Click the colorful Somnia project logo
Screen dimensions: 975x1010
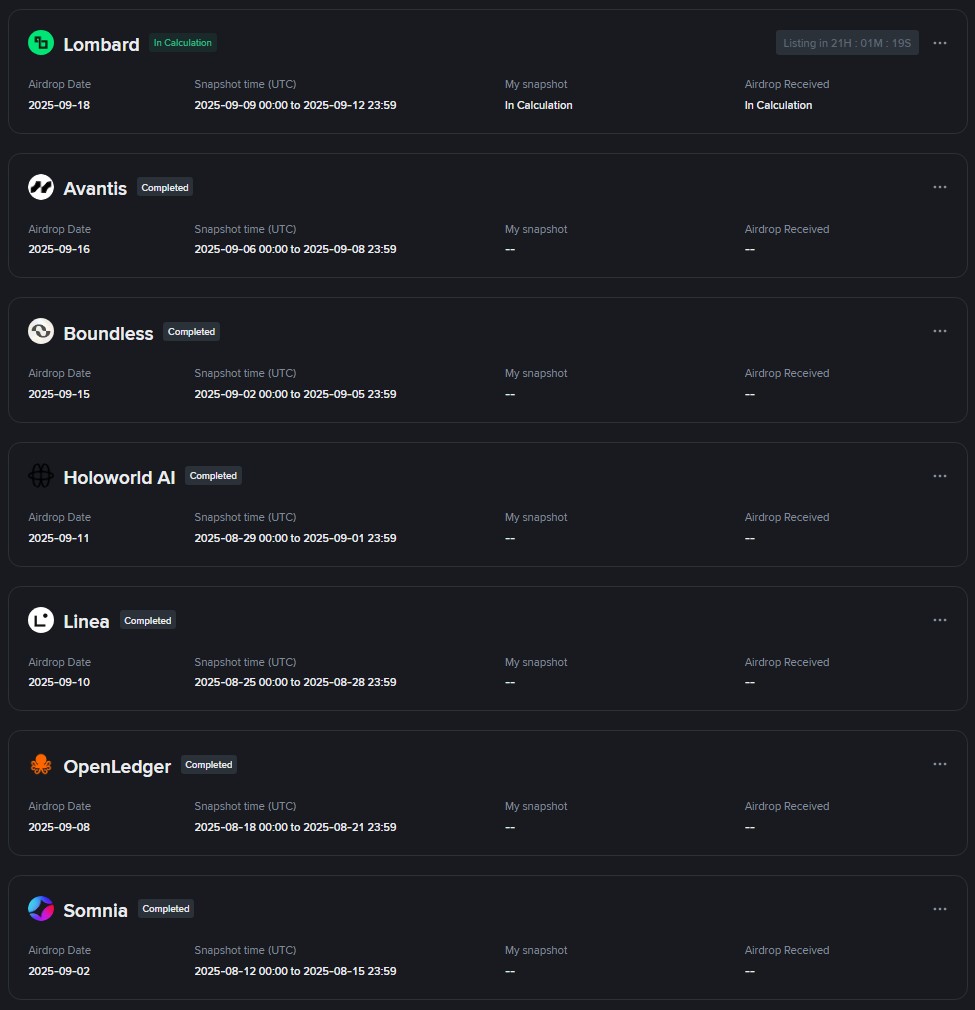click(x=41, y=909)
